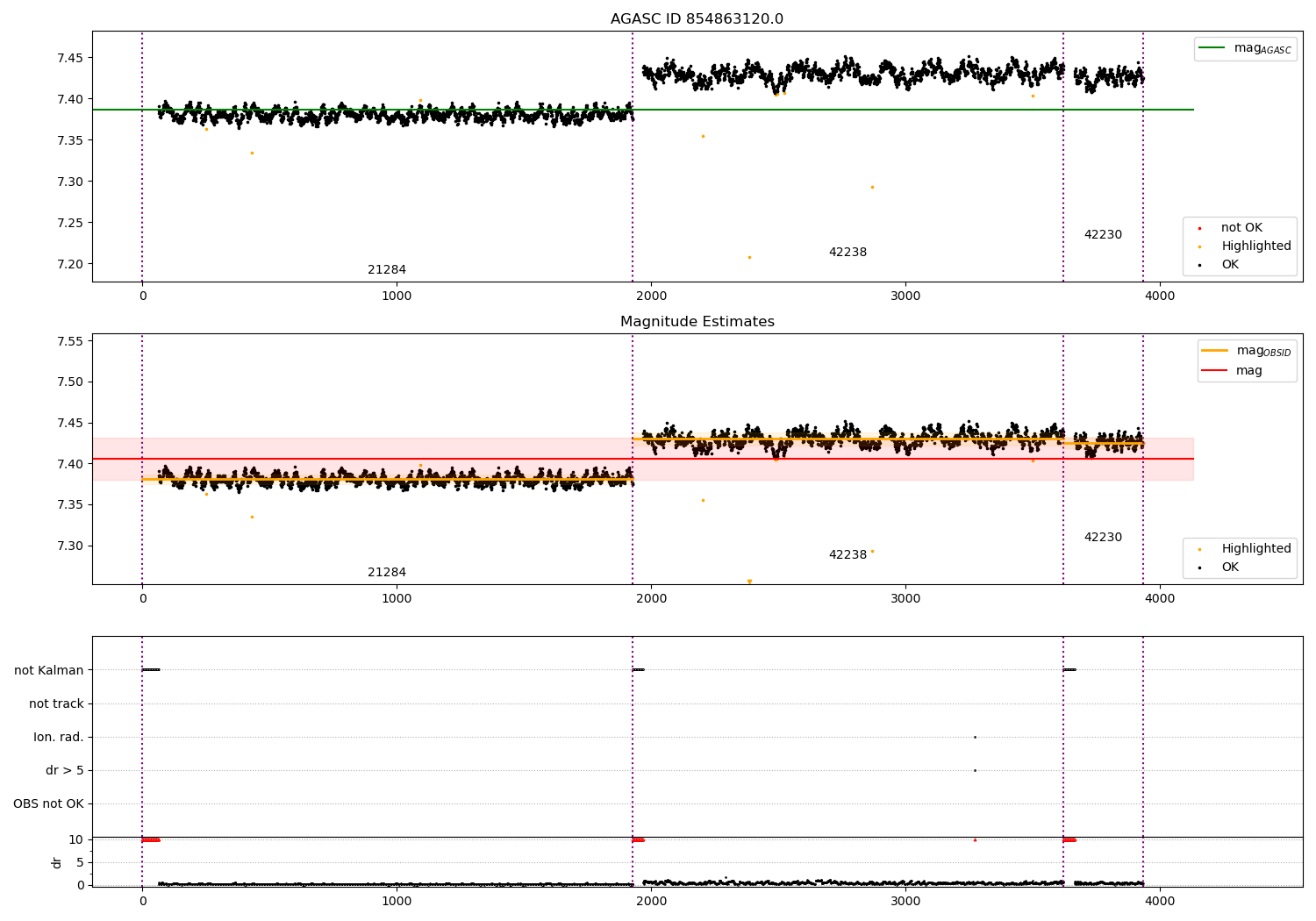The height and width of the screenshot is (921, 1316).
Task: Click the lowest orange highlighted point in top plot
Action: coord(749,257)
